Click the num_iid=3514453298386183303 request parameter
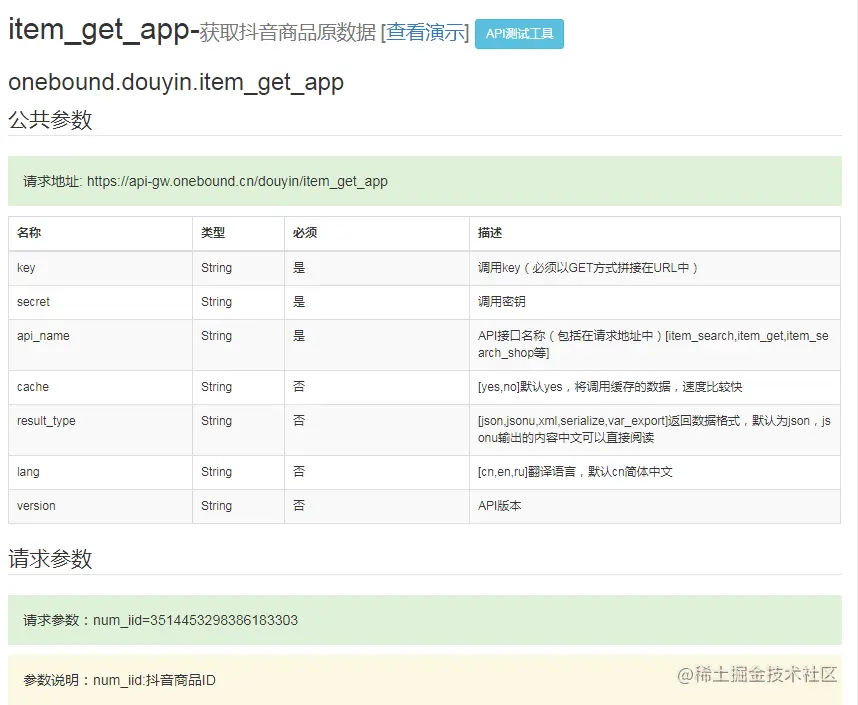Viewport: 858px width, 705px height. (x=195, y=620)
